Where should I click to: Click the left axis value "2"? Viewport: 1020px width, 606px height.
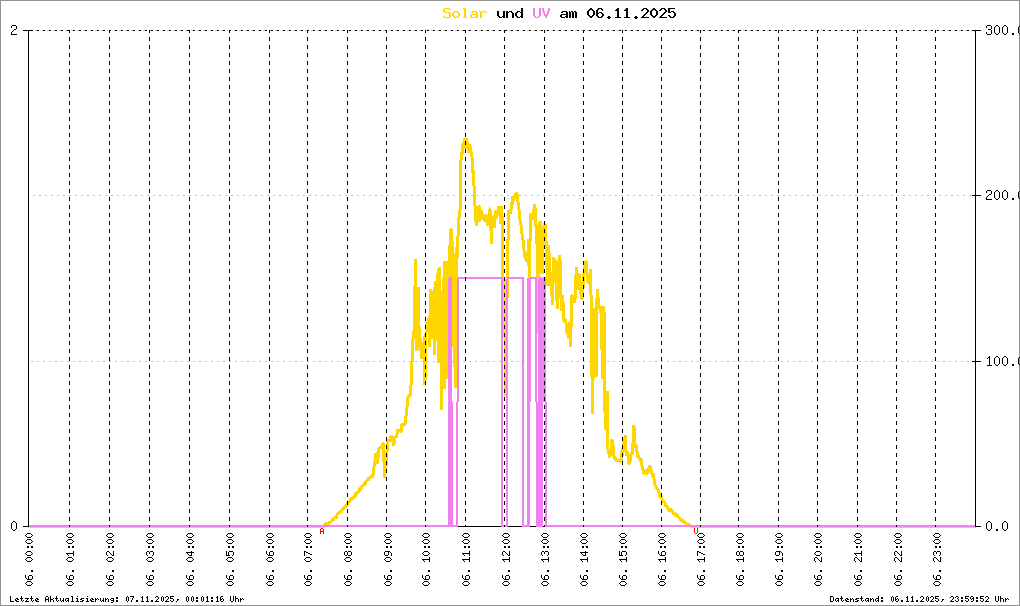14,30
